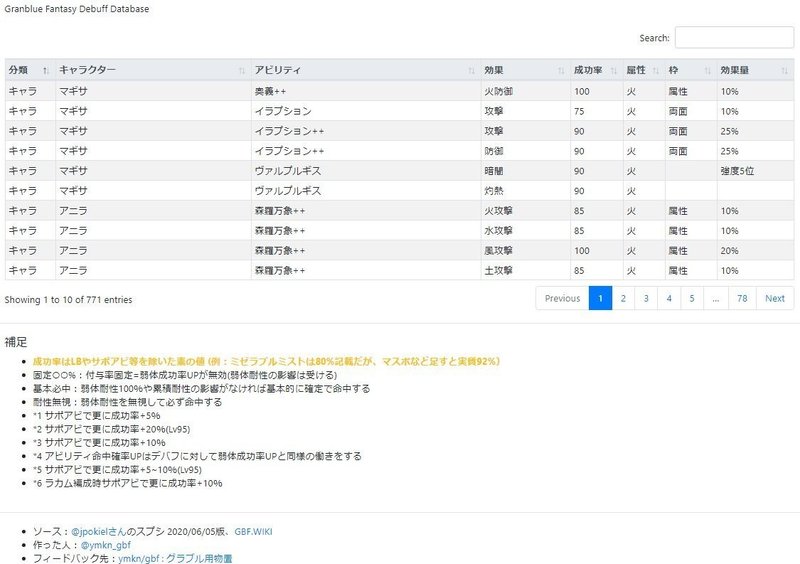Screen dimensions: 800x564
Task: Go to page 3
Action: click(x=646, y=299)
